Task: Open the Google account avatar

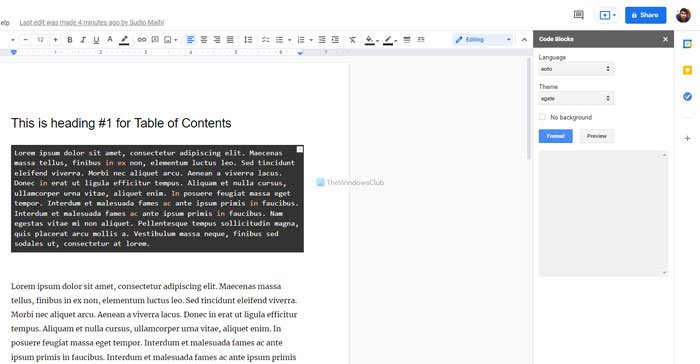Action: point(683,15)
